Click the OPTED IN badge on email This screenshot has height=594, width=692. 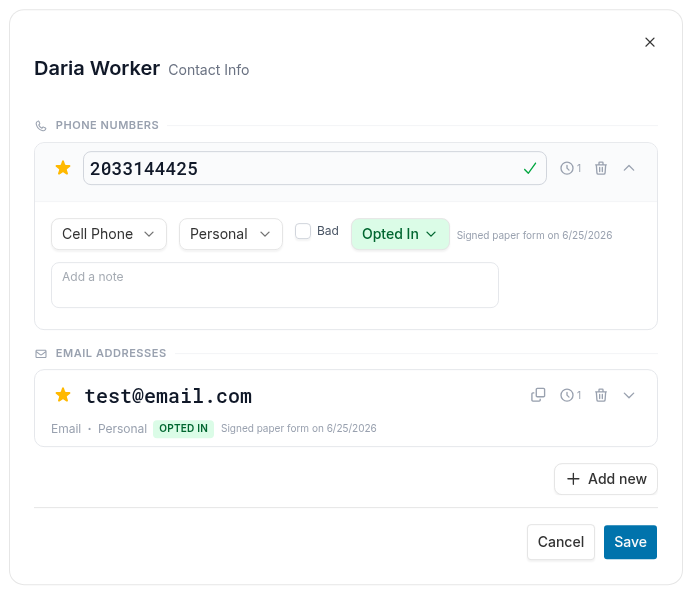point(184,429)
